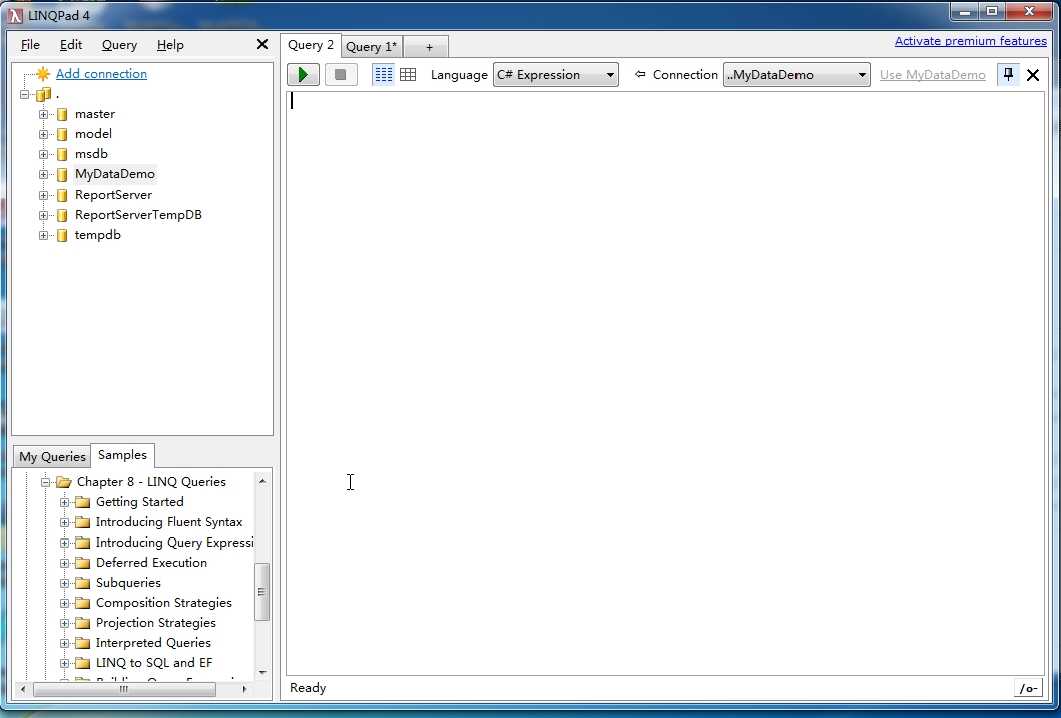Click inside the empty query editor area
The image size is (1061, 718).
pos(665,383)
